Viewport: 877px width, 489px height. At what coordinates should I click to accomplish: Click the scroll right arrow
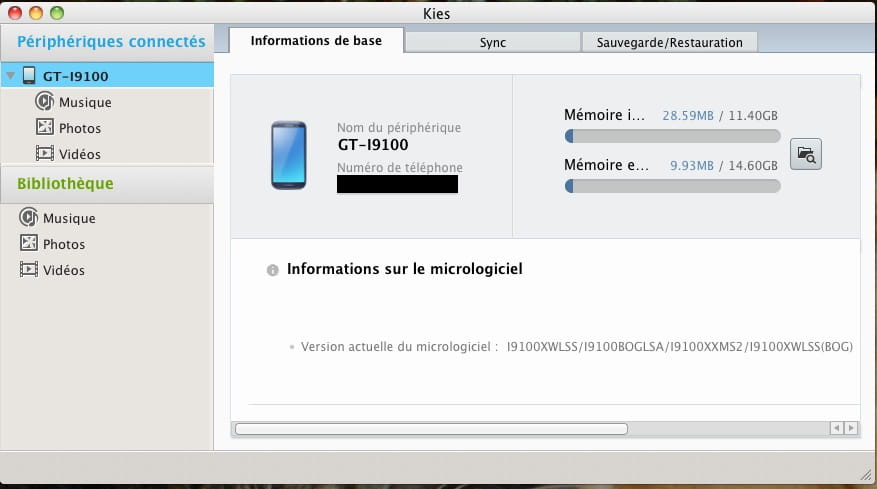coord(851,428)
